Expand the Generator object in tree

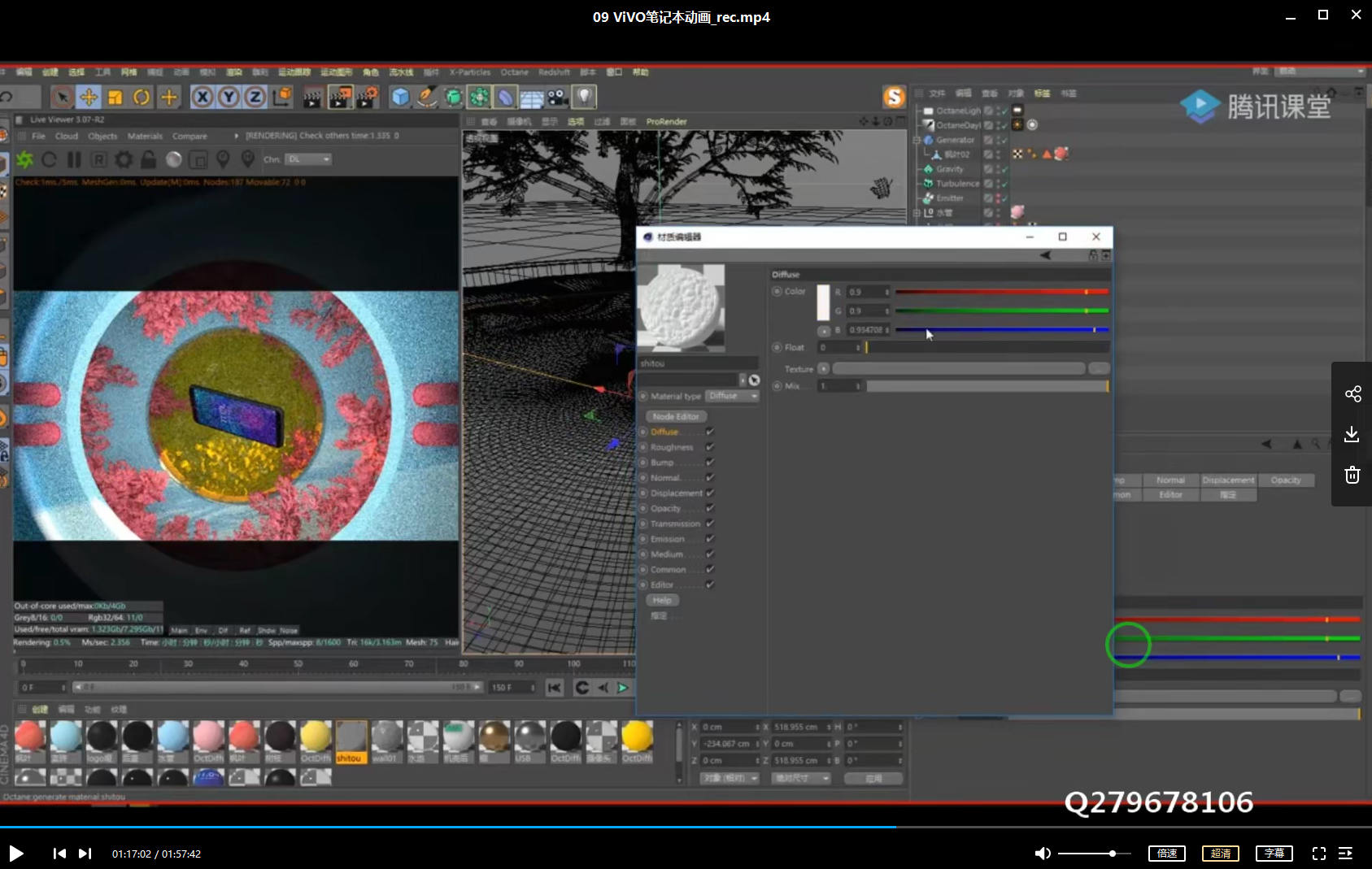pos(917,140)
